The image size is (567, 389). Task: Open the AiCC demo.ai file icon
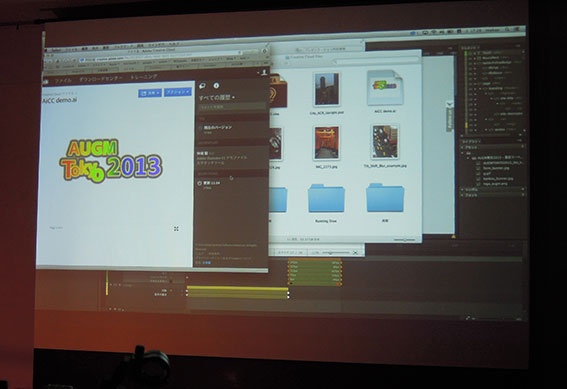(x=384, y=88)
